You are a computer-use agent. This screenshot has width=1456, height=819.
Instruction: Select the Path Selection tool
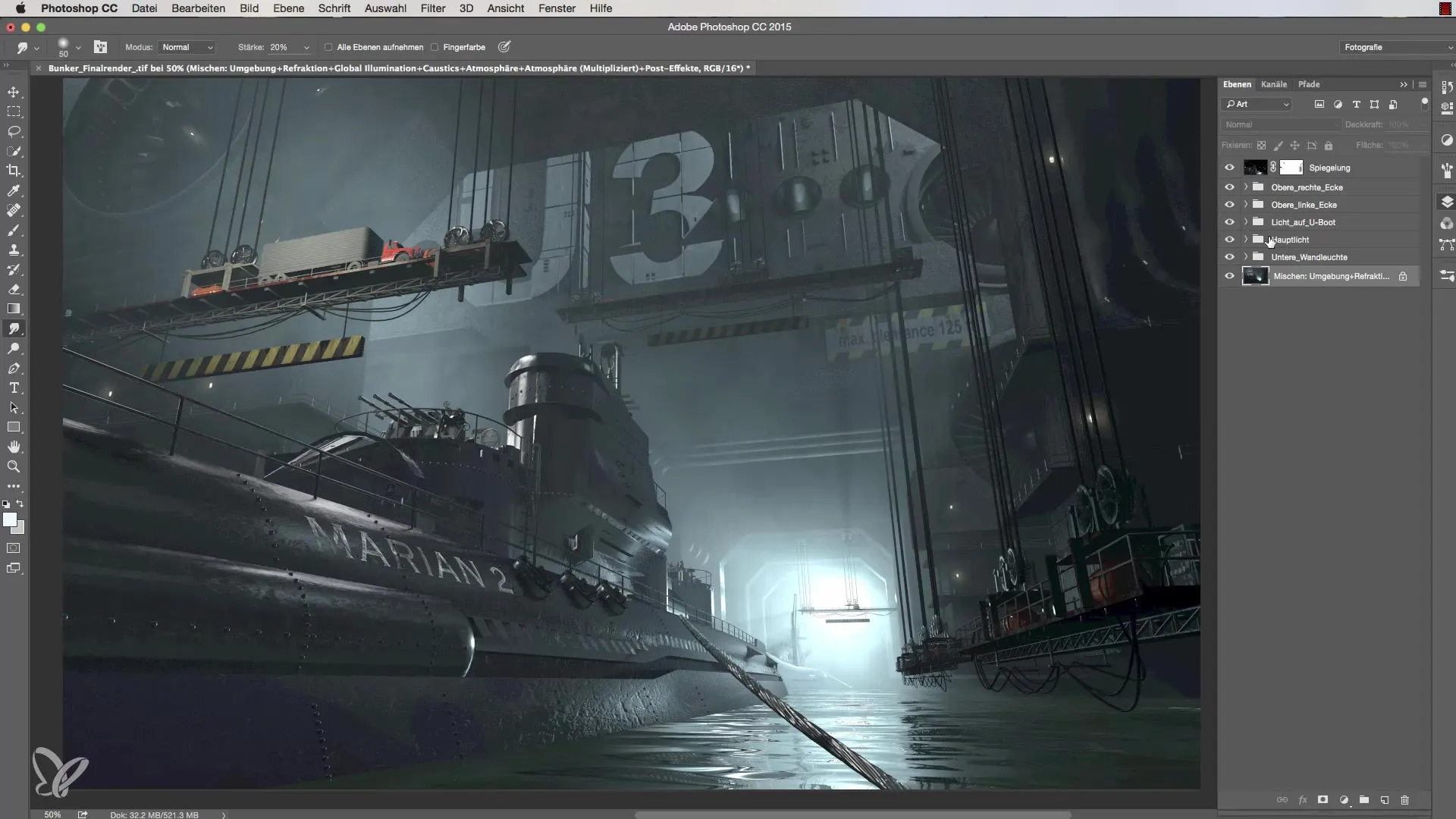(14, 407)
